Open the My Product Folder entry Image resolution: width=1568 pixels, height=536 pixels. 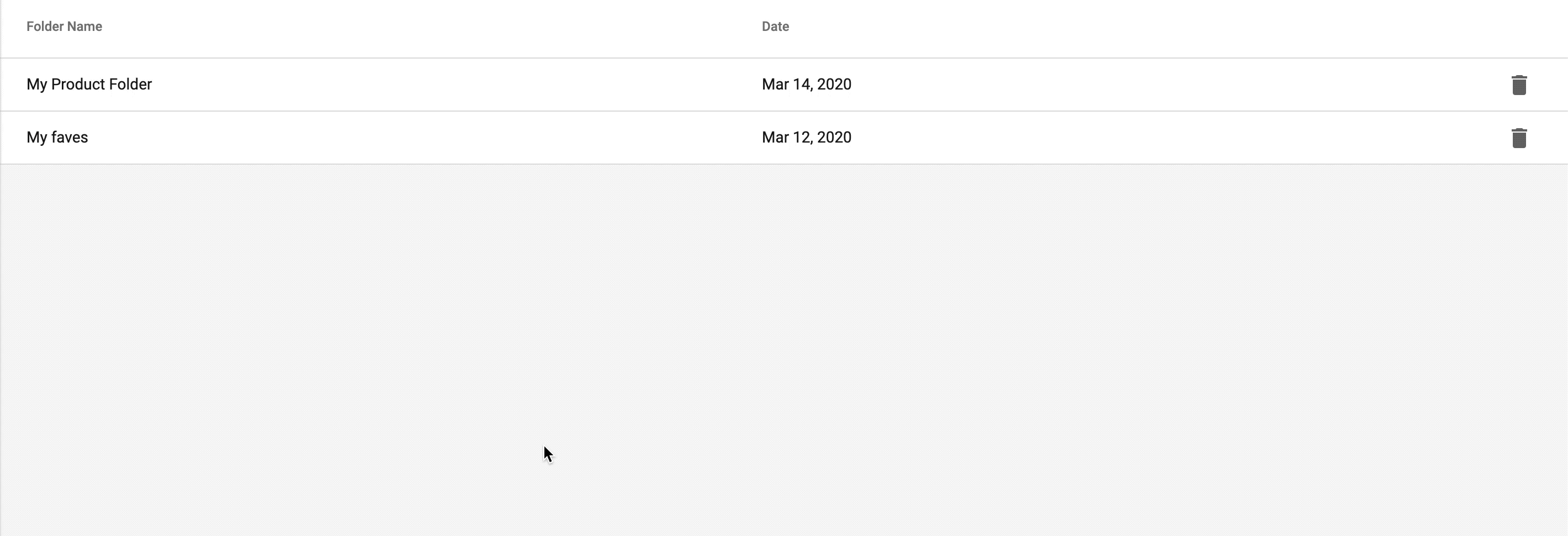89,84
